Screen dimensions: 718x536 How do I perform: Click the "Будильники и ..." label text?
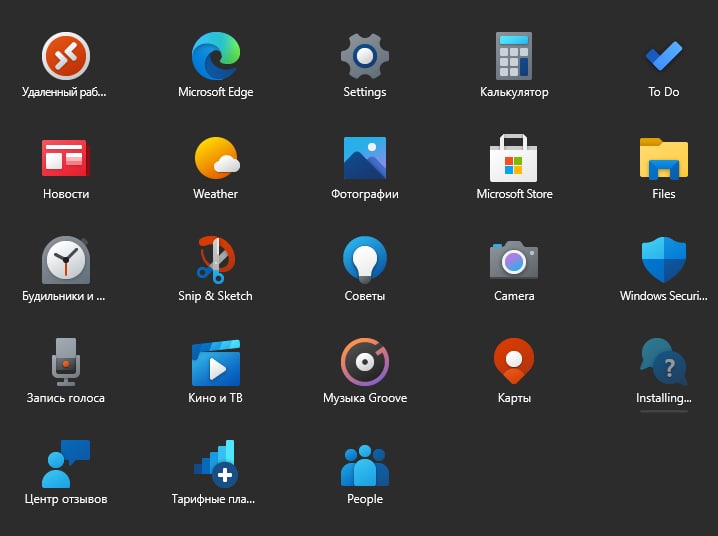point(64,296)
